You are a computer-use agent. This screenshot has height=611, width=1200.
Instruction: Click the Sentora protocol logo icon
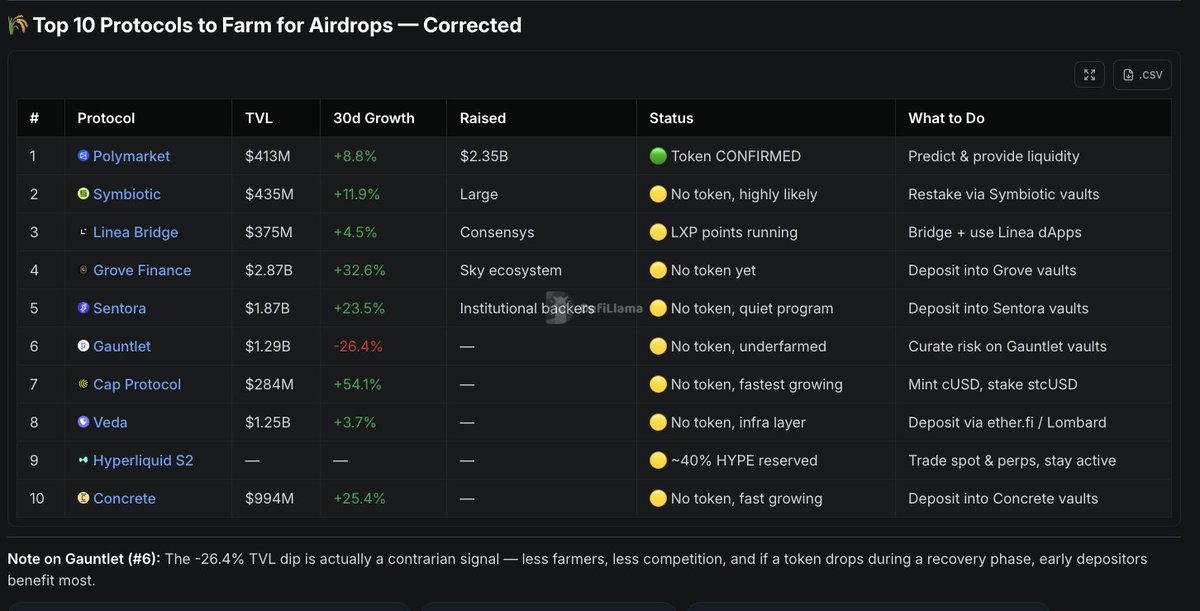coord(84,308)
